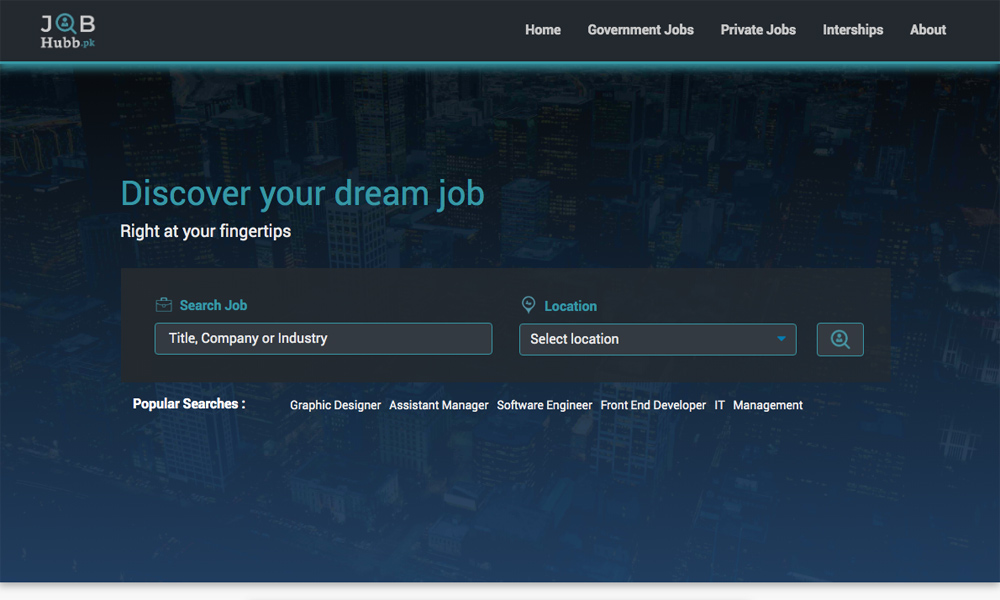Click the location pin icon
Viewport: 1000px width, 600px height.
[x=529, y=305]
